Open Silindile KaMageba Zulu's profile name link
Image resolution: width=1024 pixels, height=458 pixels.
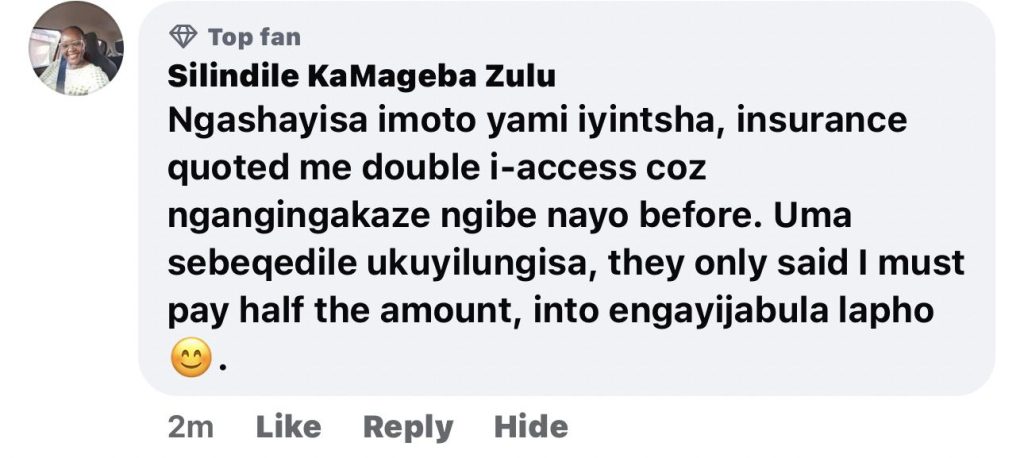(362, 77)
